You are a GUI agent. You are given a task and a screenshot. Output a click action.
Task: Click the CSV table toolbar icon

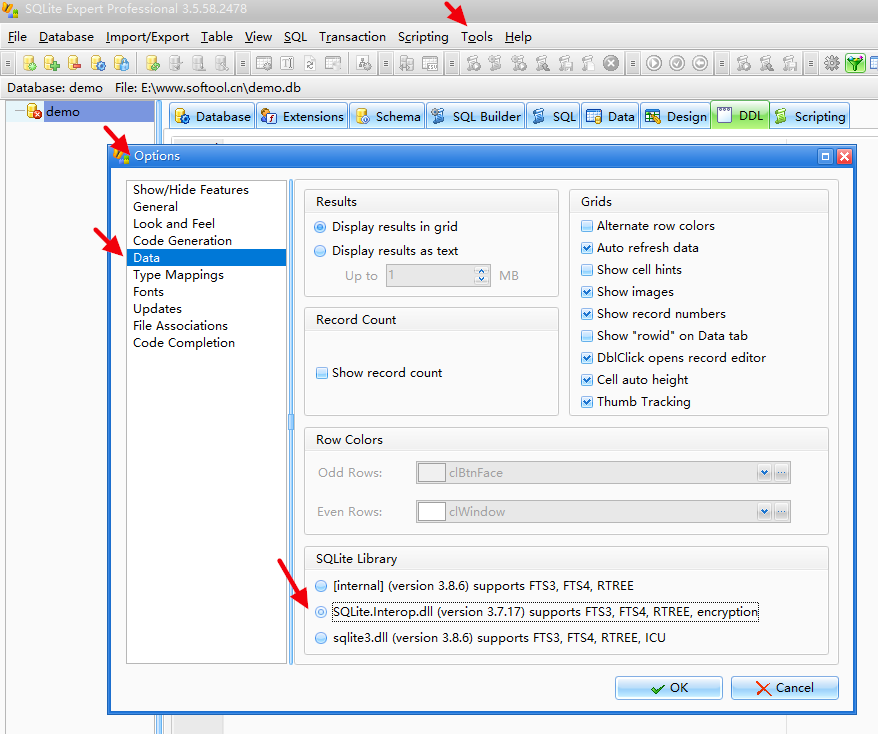tap(429, 63)
